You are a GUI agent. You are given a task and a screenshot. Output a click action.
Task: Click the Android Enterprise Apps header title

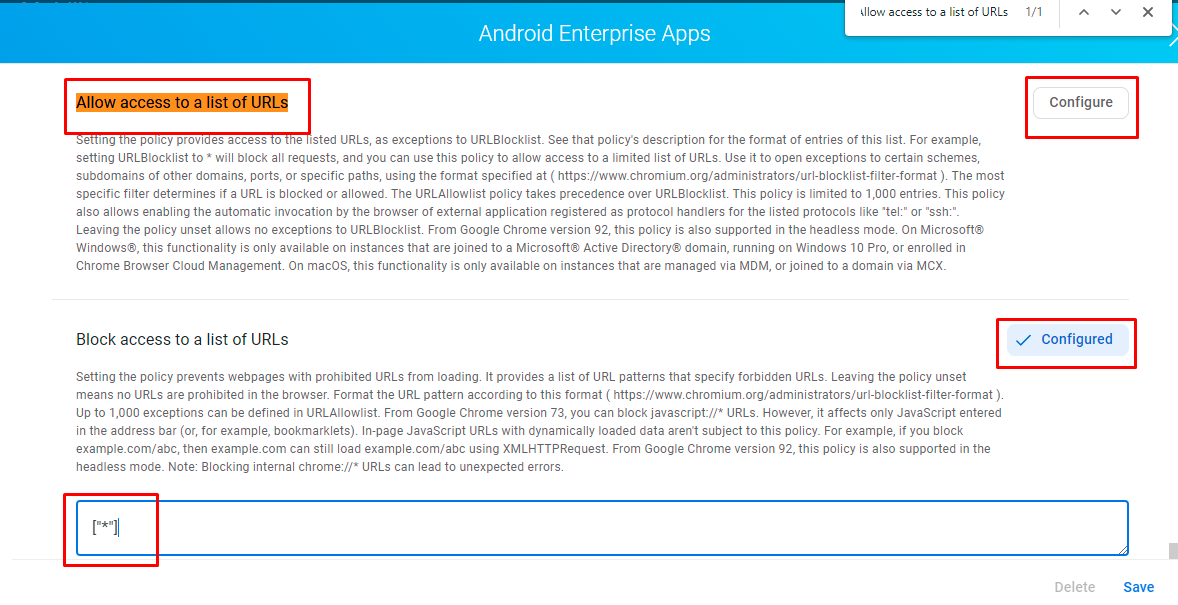(x=594, y=33)
